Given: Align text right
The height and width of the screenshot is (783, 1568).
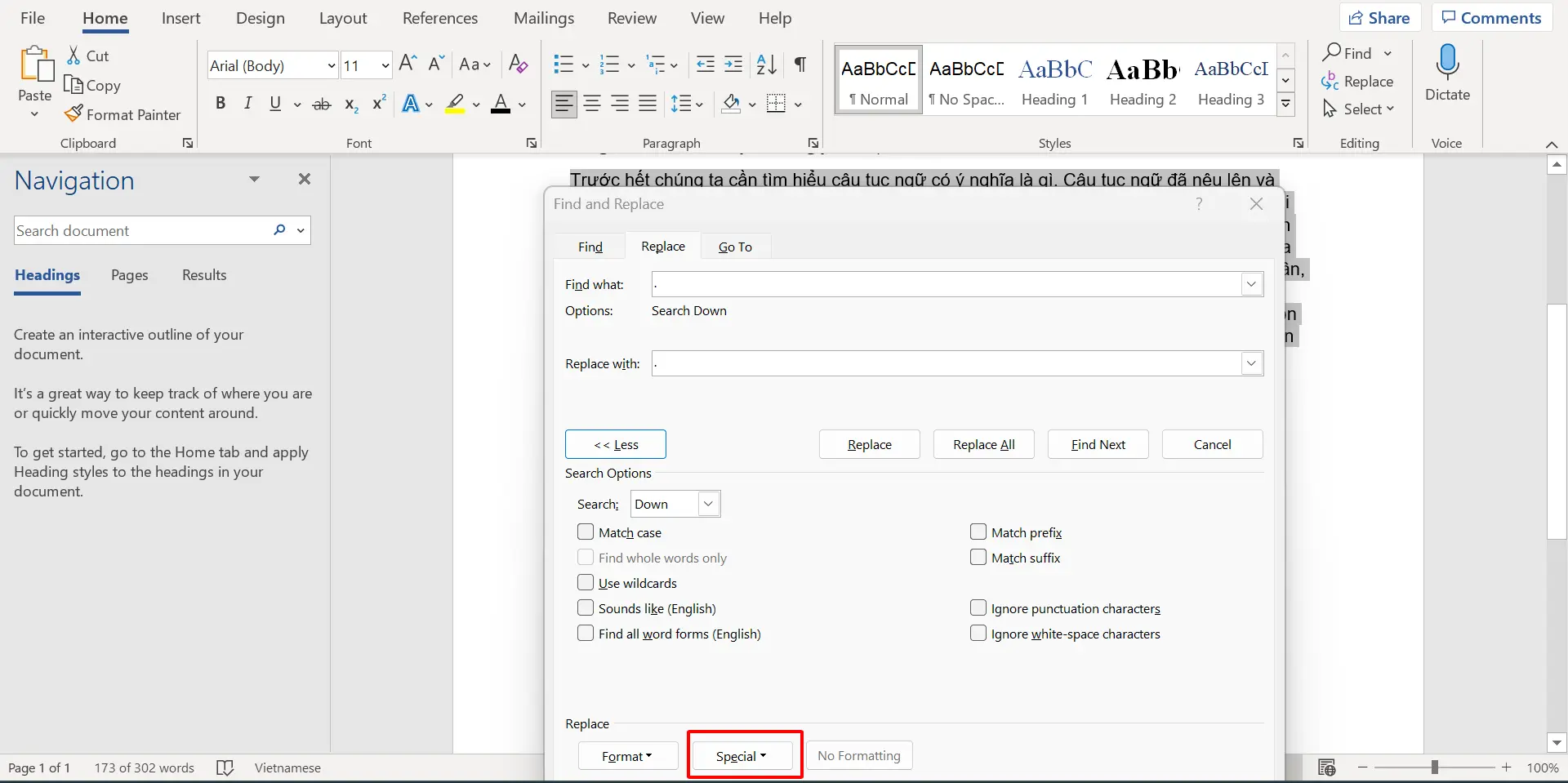Looking at the screenshot, I should (621, 104).
